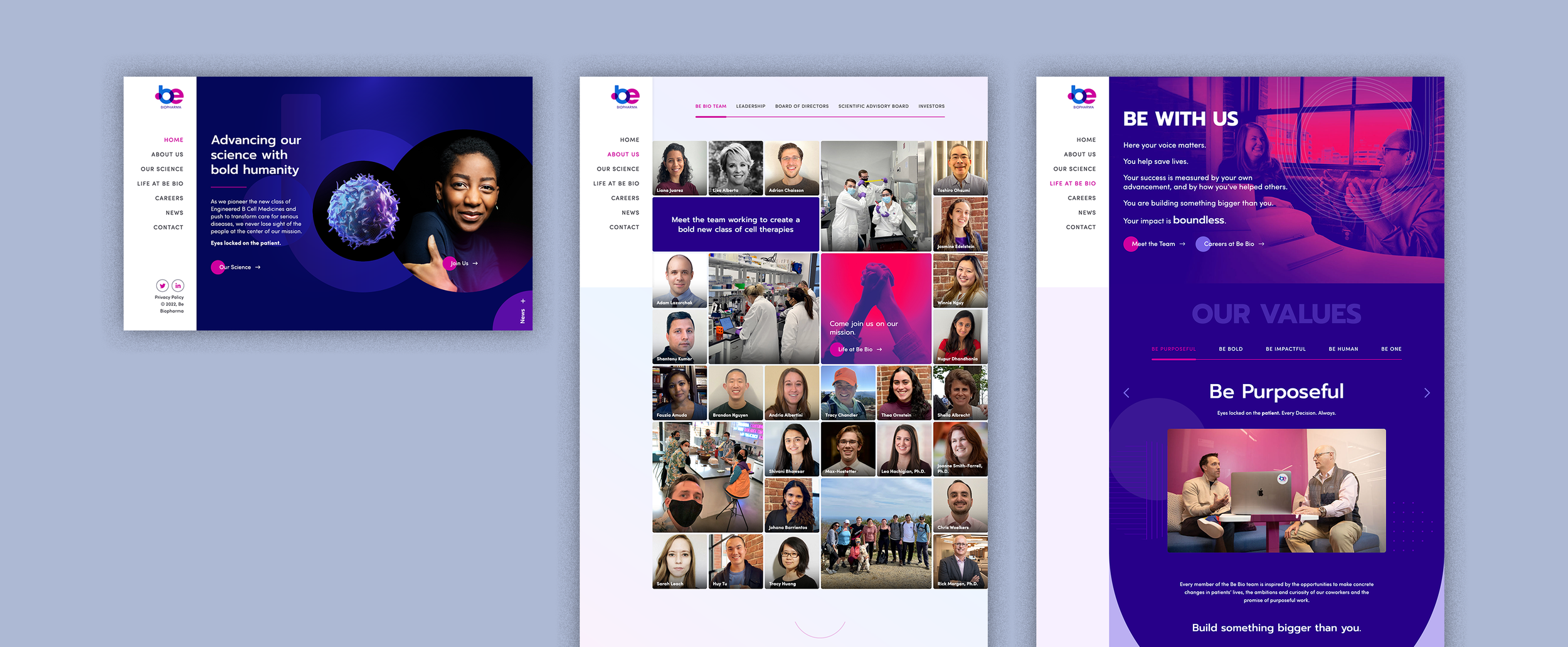The height and width of the screenshot is (647, 1568).
Task: Click Join Us button on home hero
Action: 461,264
